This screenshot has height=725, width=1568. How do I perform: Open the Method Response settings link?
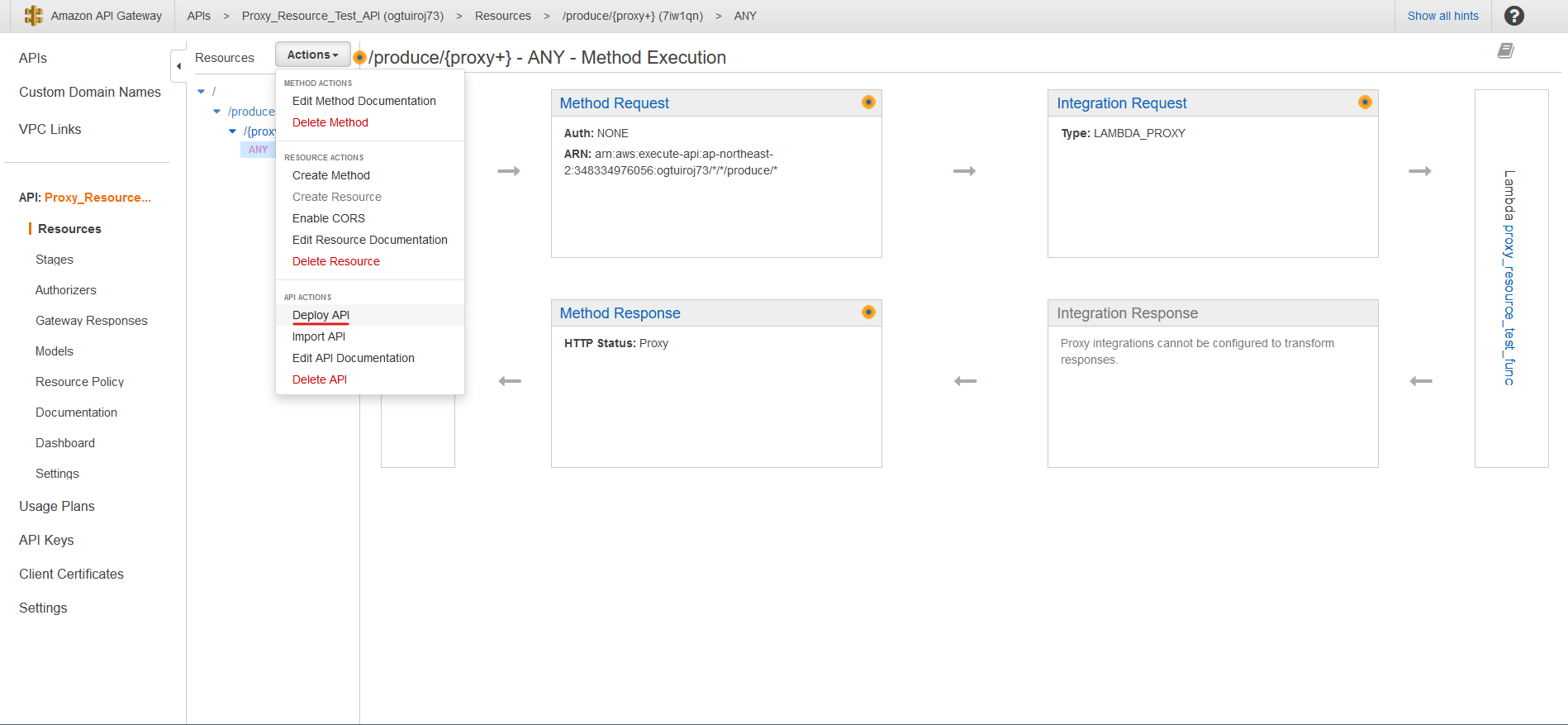[x=620, y=313]
